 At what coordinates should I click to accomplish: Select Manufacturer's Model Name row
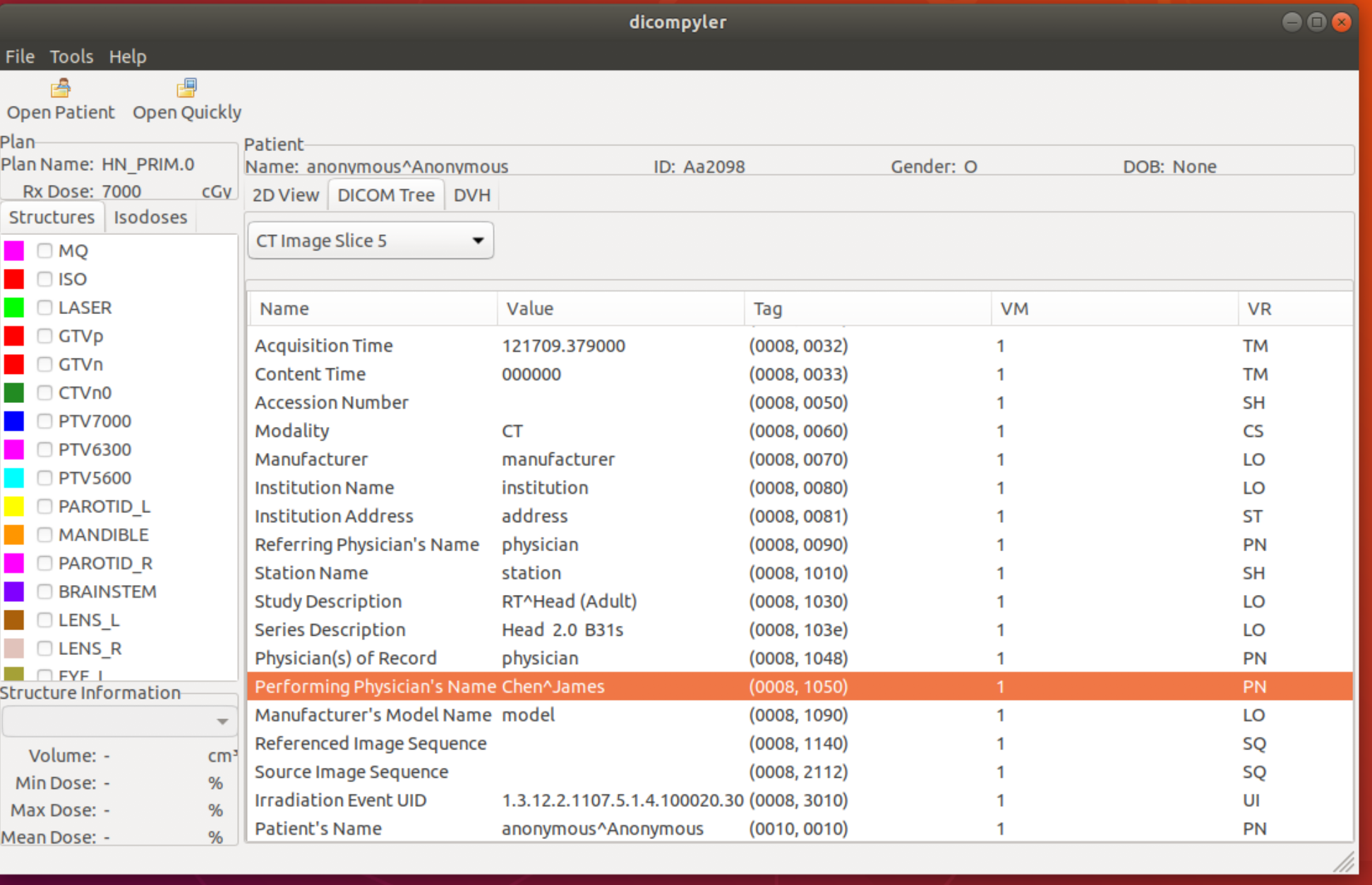click(800, 715)
